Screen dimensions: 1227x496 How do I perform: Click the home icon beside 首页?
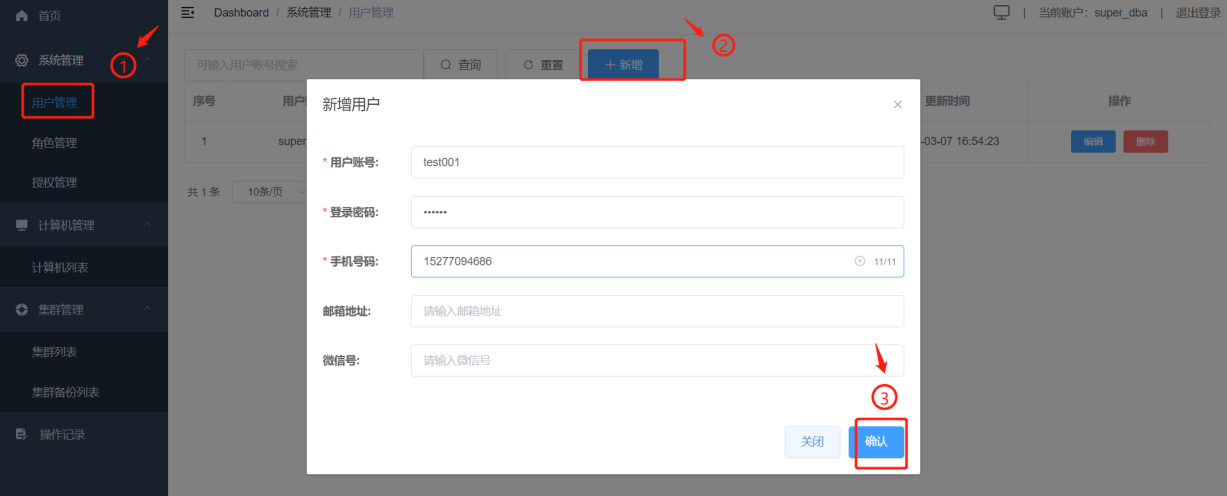pyautogui.click(x=22, y=16)
